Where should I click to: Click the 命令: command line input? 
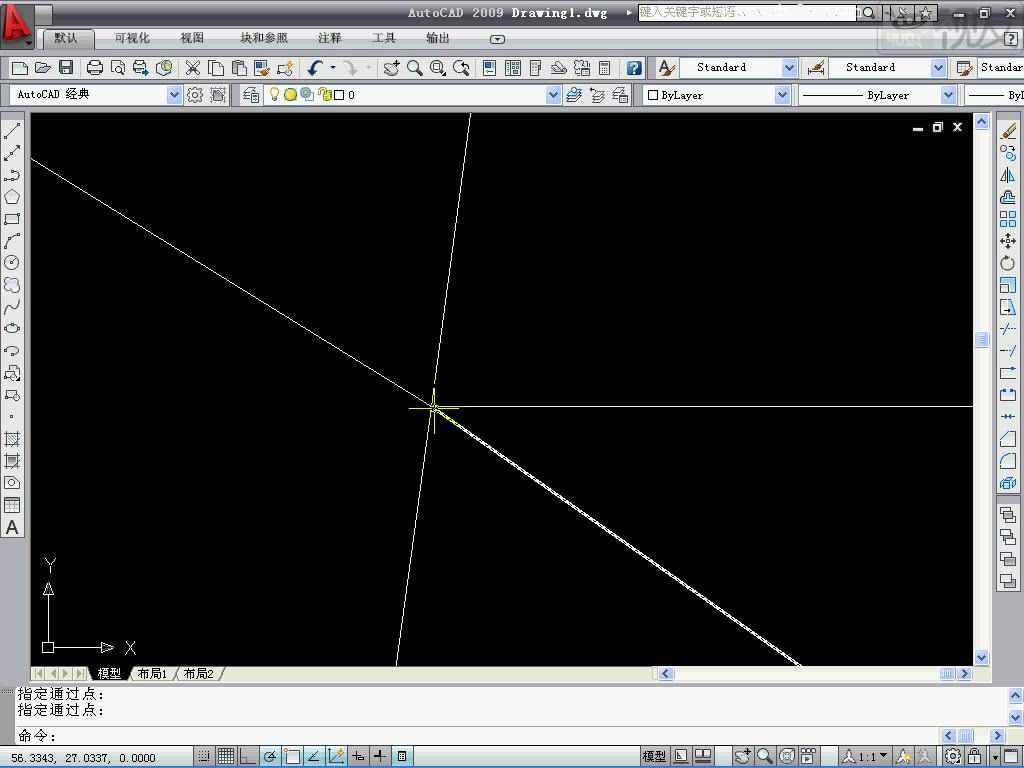480,736
